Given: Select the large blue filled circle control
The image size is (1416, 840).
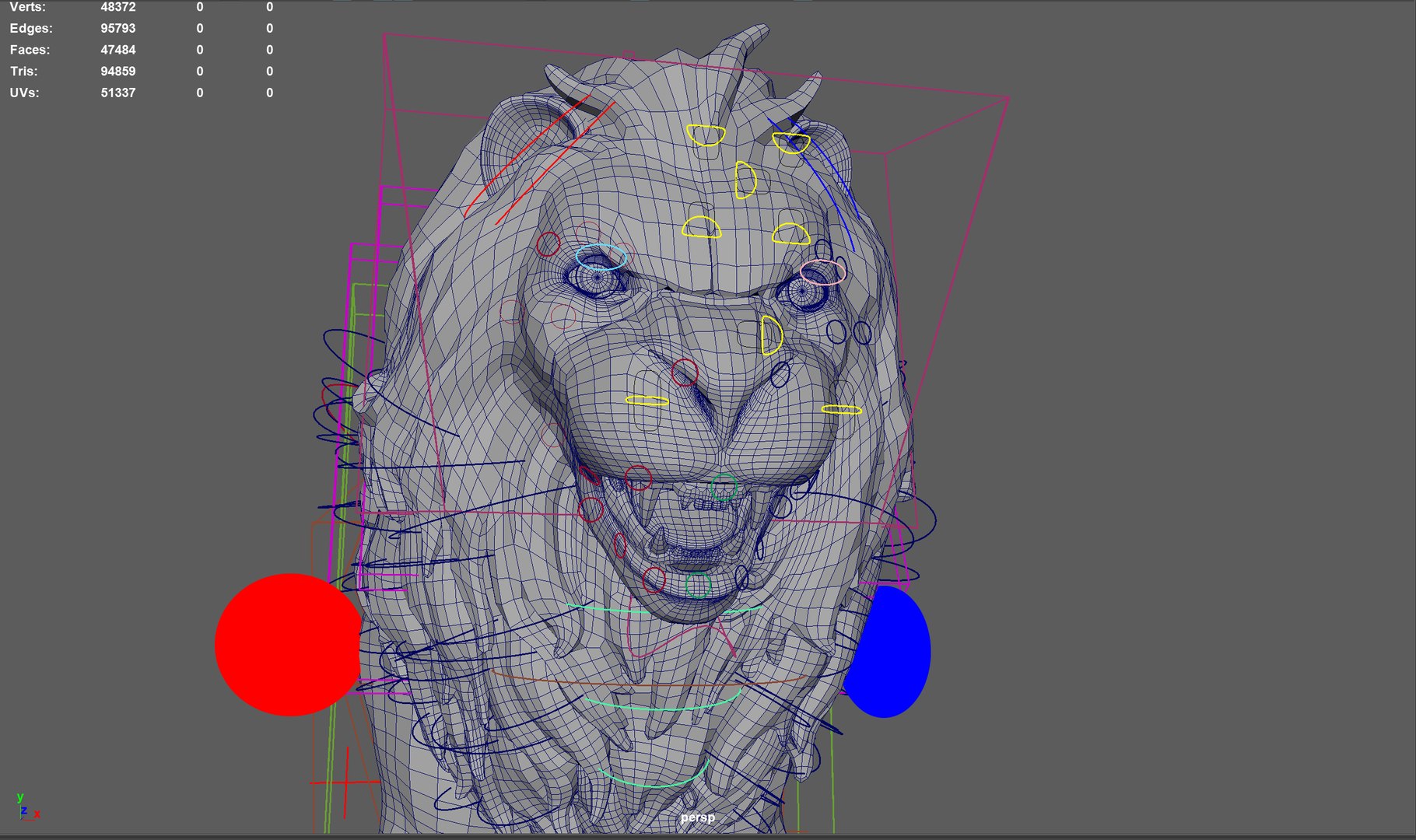Looking at the screenshot, I should [x=886, y=652].
